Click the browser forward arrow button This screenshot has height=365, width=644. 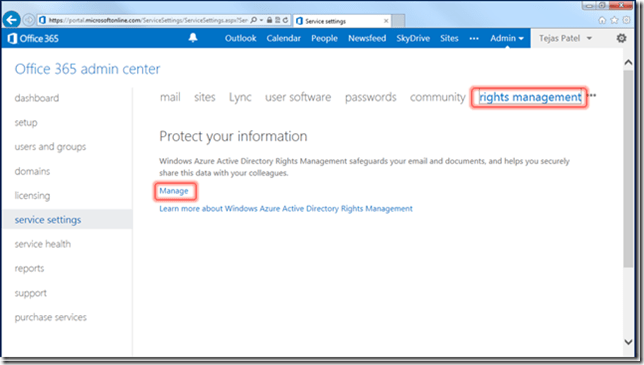pos(29,20)
